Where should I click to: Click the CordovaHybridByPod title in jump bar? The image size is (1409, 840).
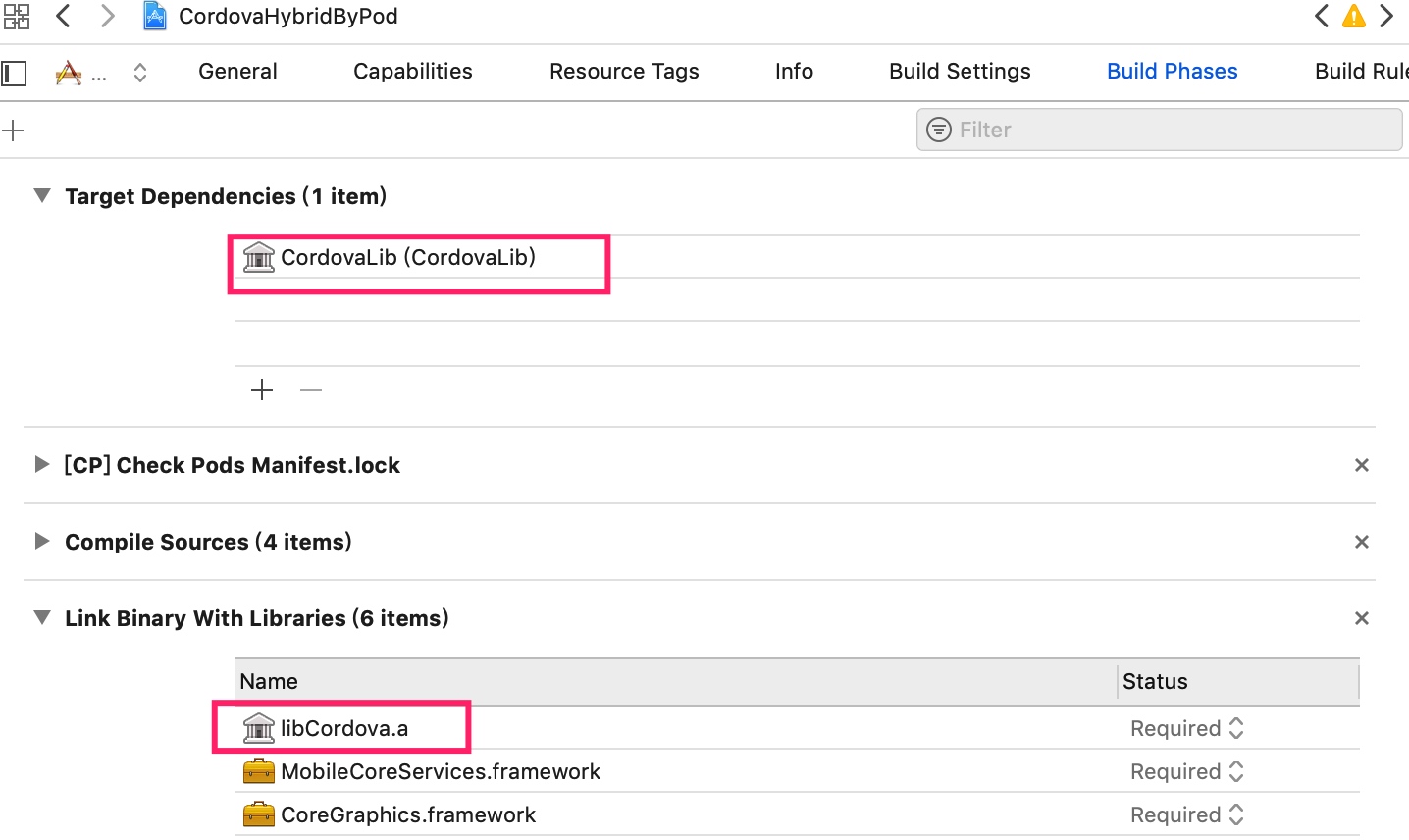[x=287, y=17]
